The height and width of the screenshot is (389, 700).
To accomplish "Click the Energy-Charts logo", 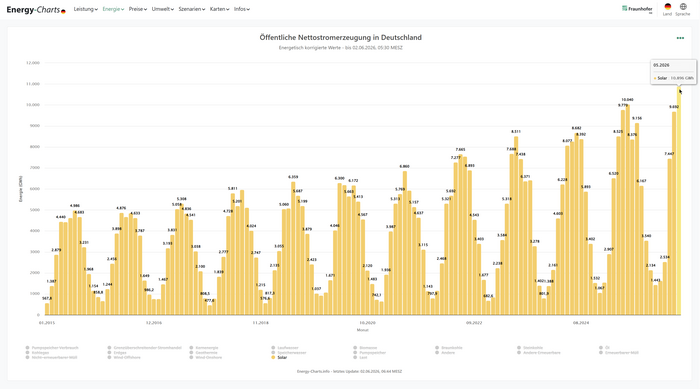I will 36,9.
